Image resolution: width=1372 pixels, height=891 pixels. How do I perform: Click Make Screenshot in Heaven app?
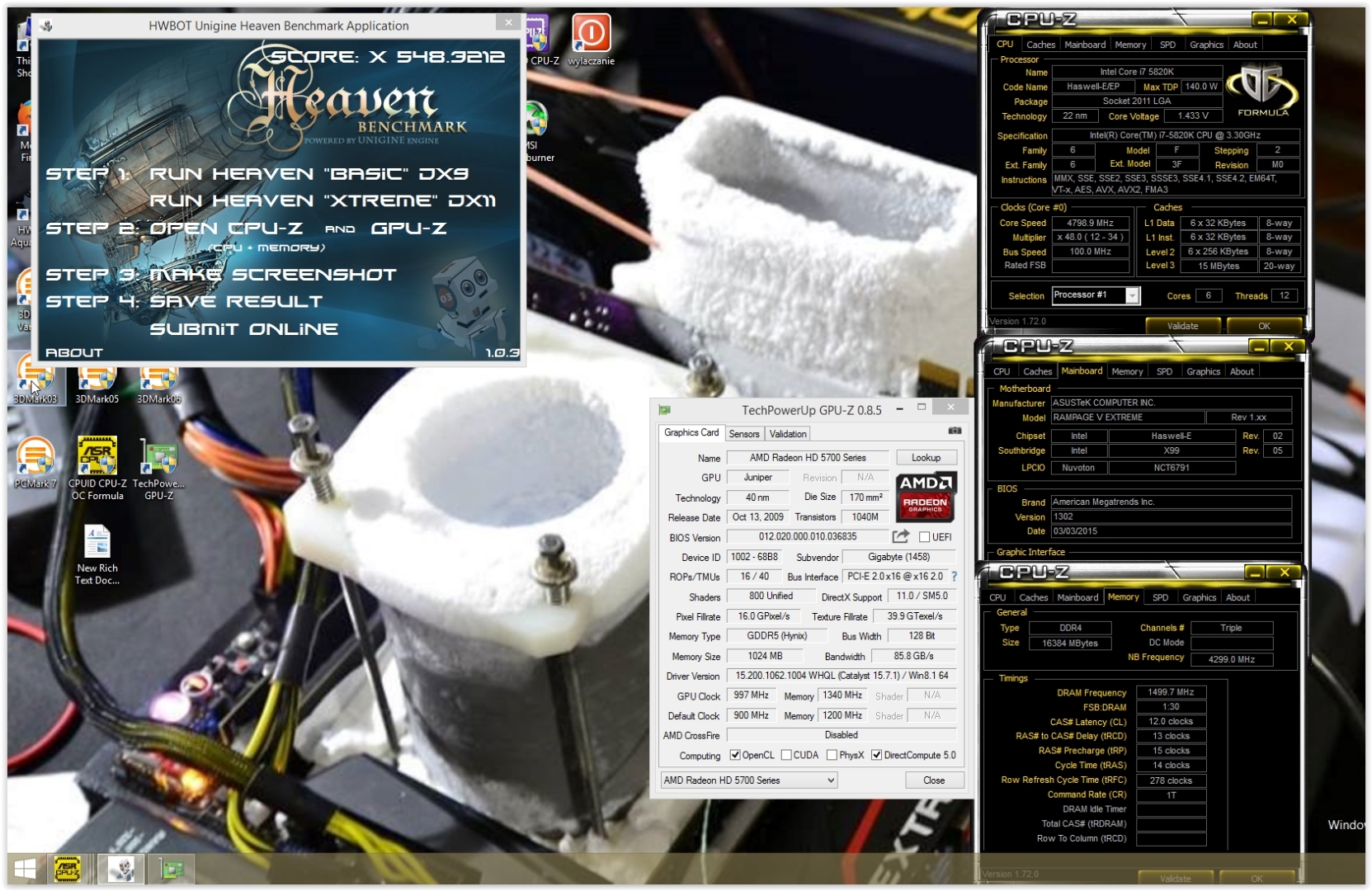pos(273,275)
